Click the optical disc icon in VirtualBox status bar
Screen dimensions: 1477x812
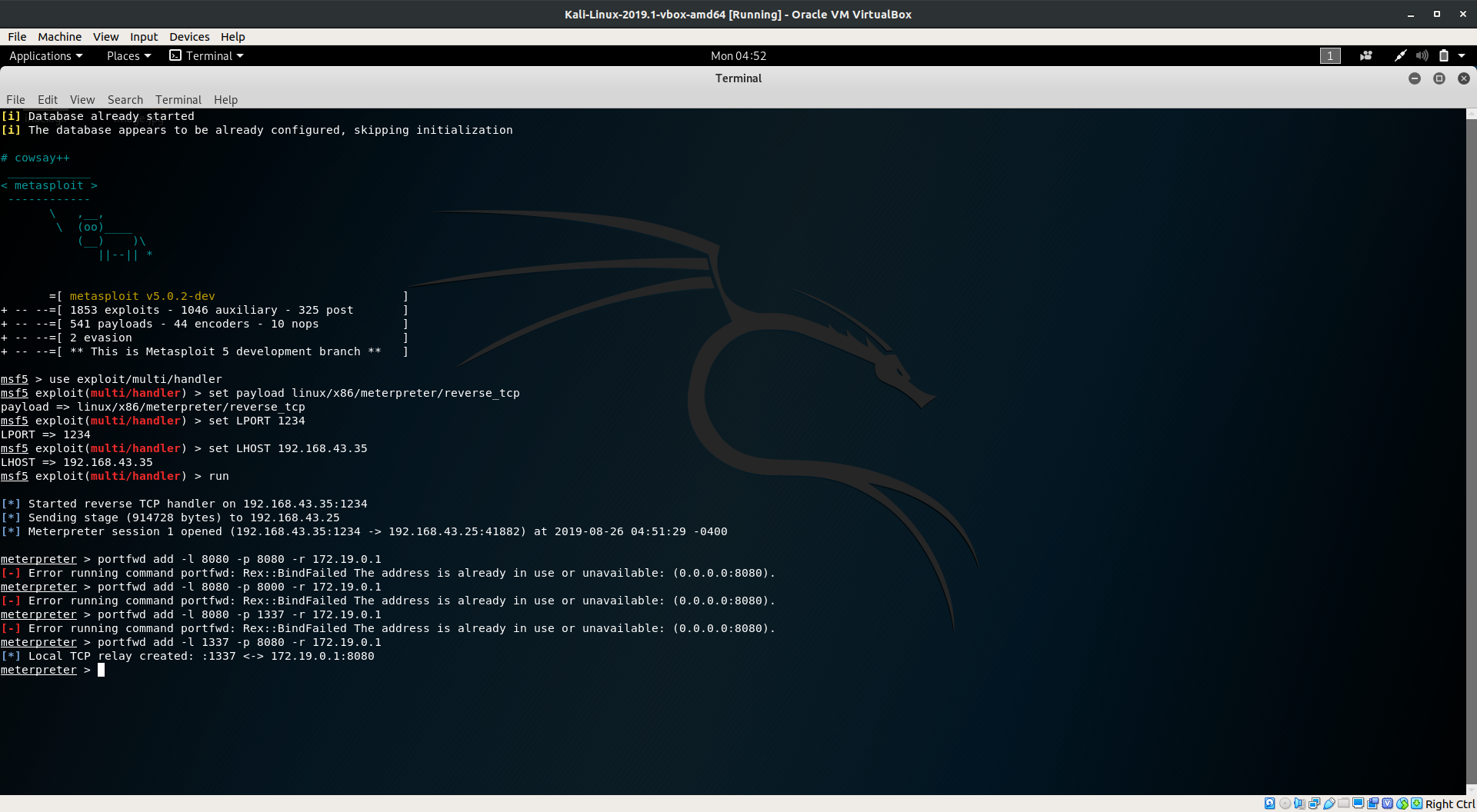pos(1285,804)
